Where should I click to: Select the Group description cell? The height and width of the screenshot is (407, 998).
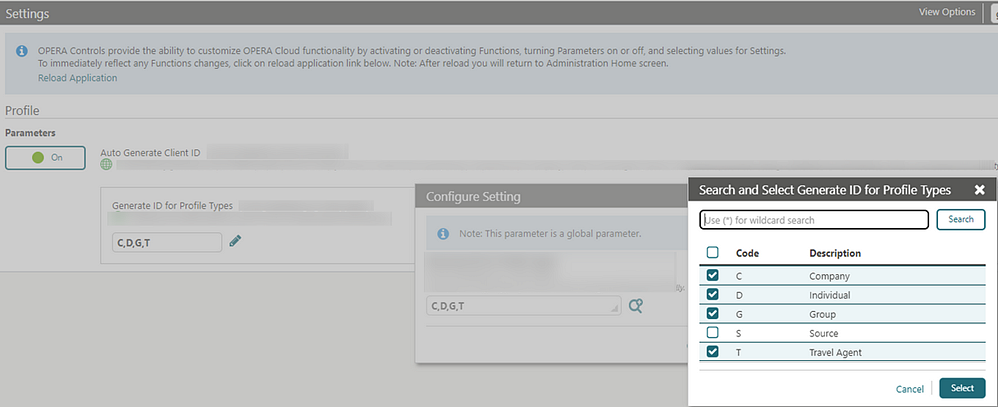822,315
